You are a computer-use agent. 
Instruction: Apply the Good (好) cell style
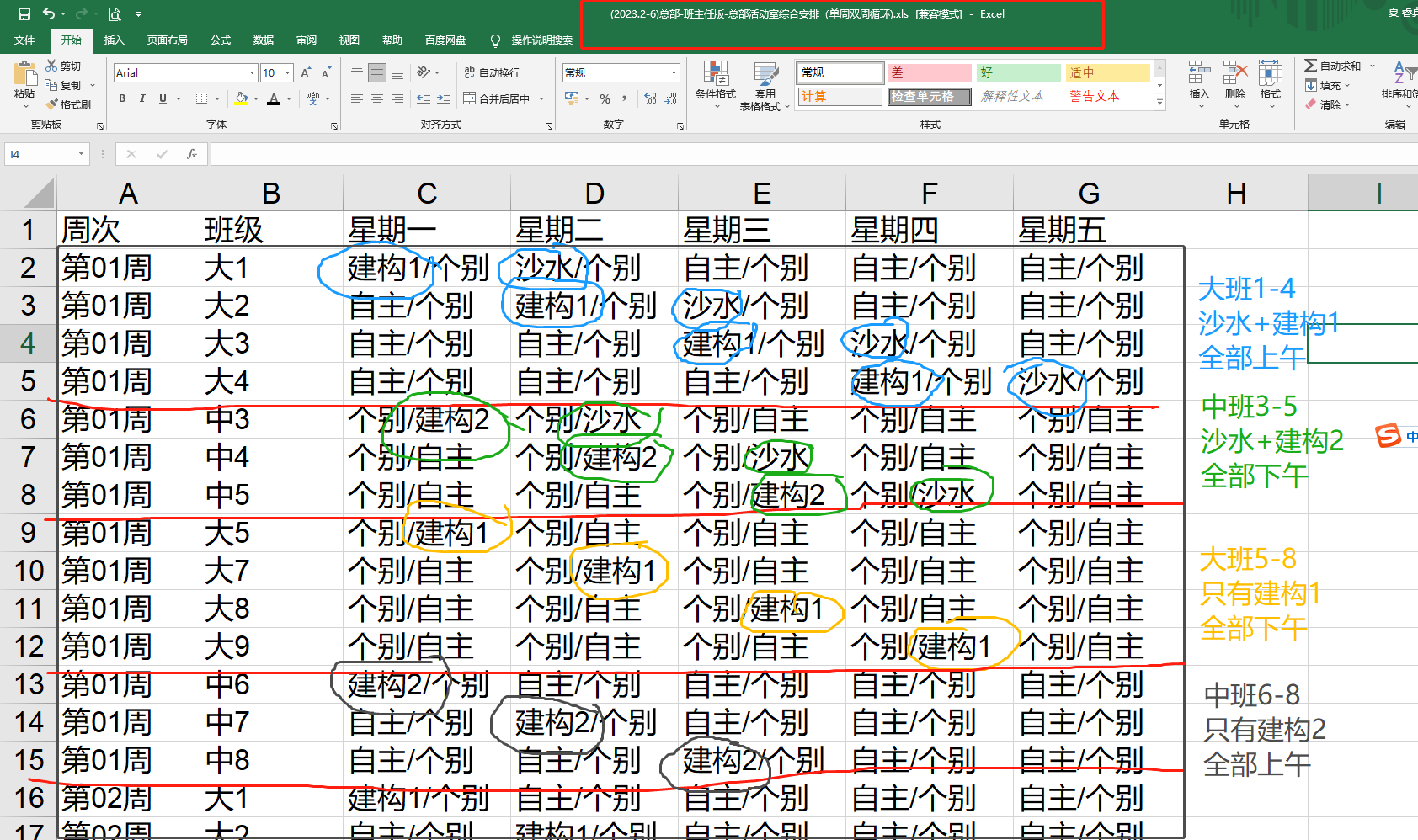coord(1018,73)
